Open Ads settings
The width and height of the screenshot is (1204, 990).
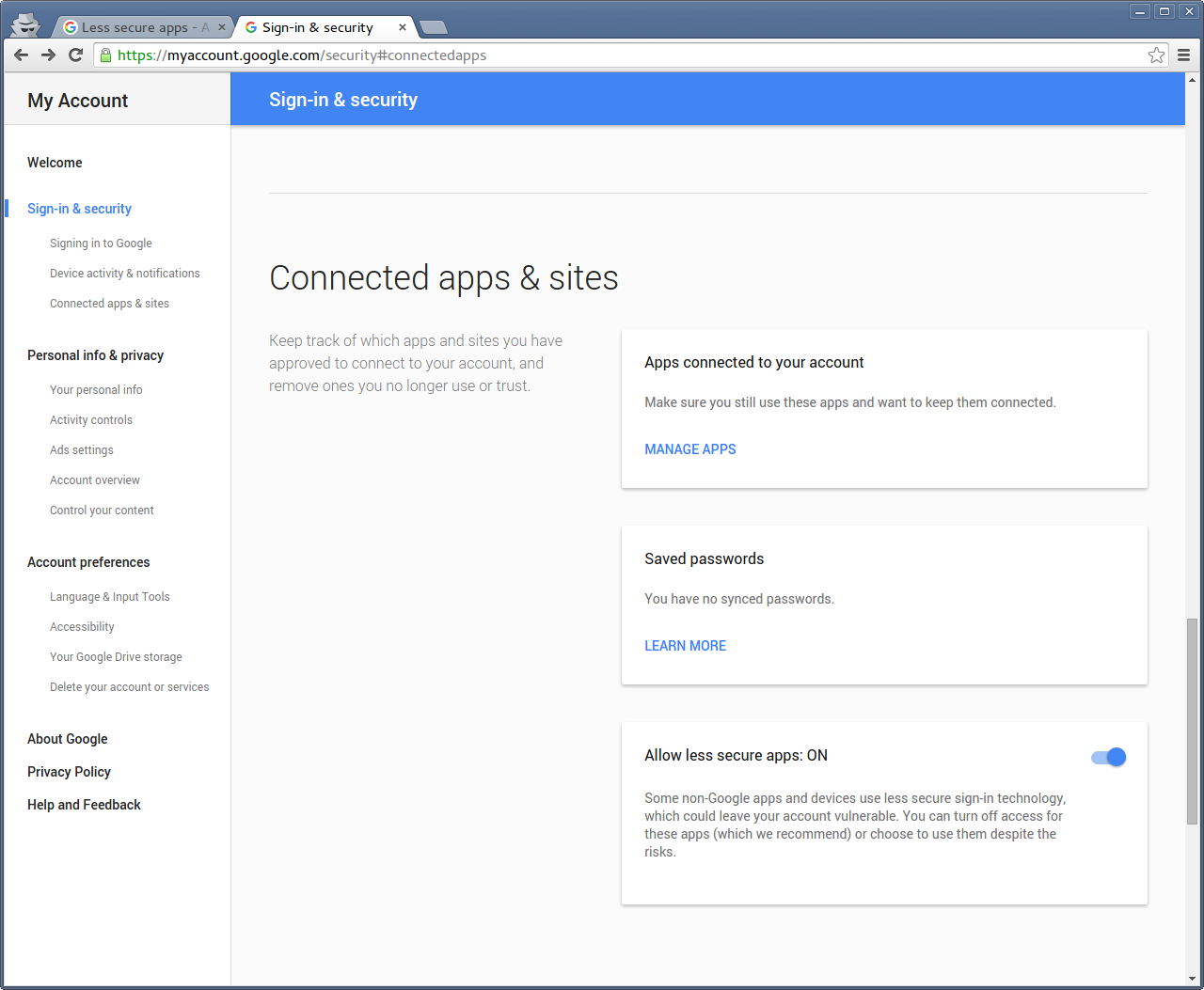pos(82,450)
